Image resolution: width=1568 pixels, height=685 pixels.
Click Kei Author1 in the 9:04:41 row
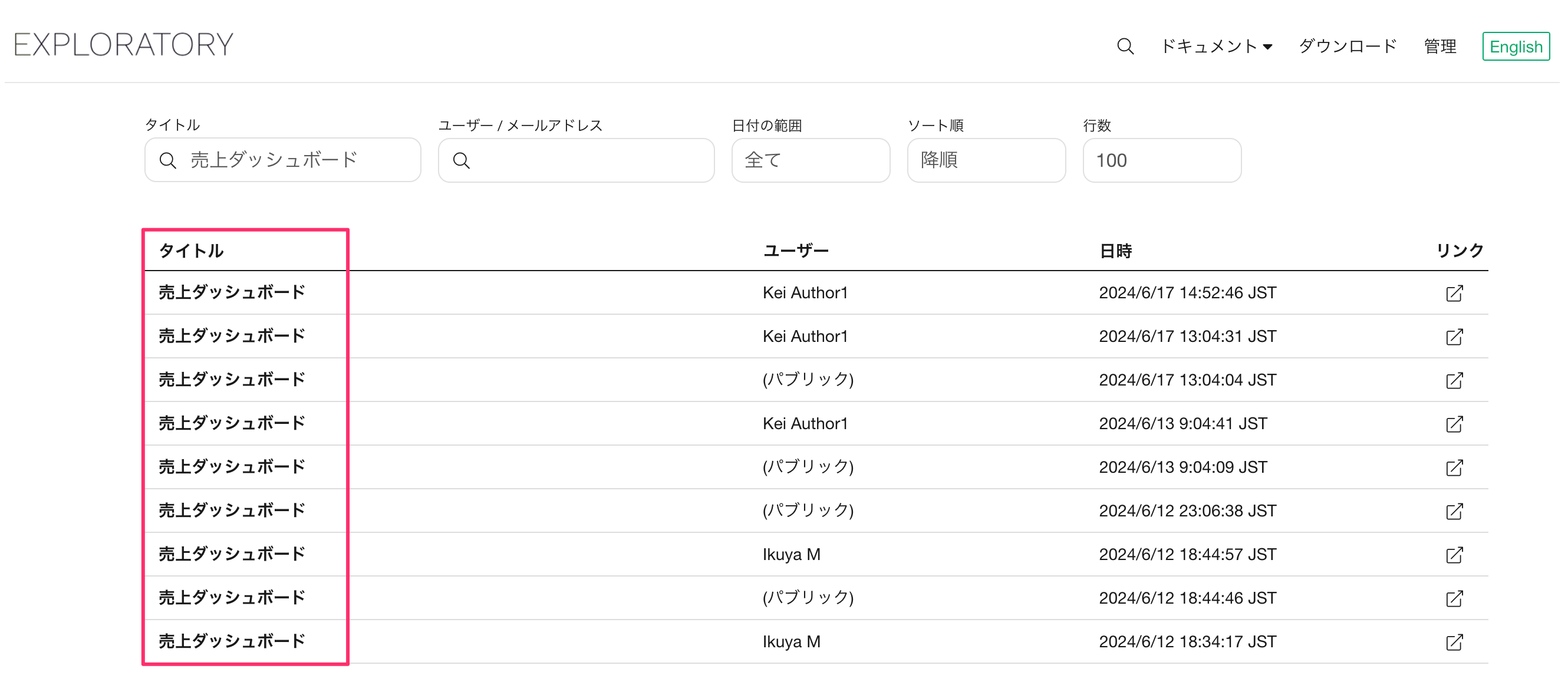click(805, 423)
